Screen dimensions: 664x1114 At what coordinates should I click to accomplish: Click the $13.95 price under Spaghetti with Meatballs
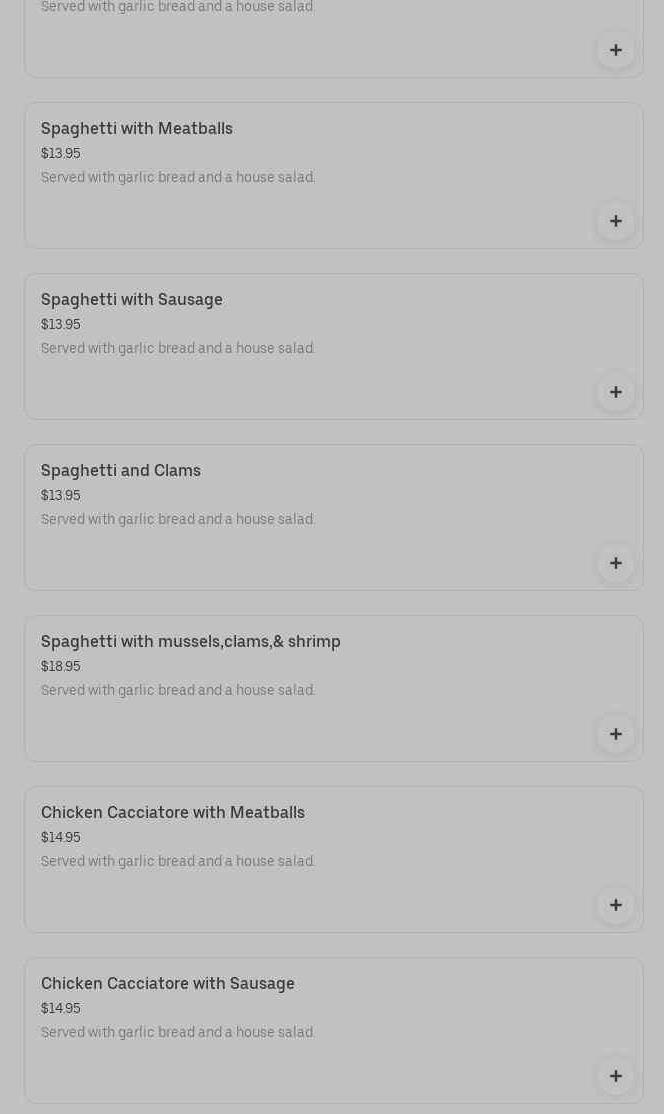pyautogui.click(x=61, y=153)
